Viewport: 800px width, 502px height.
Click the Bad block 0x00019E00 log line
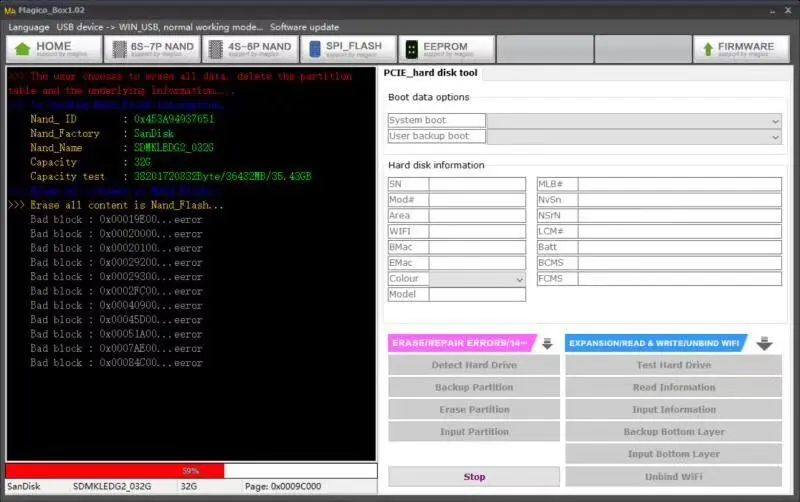pos(116,220)
